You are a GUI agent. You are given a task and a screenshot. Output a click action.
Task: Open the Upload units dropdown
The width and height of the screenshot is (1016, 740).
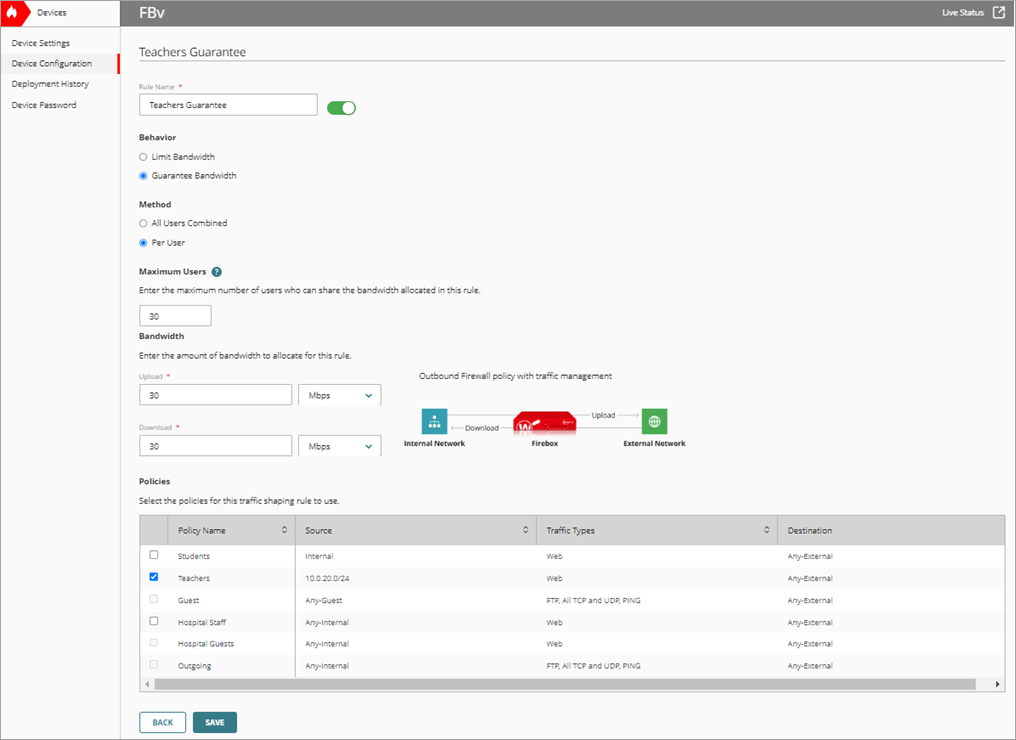click(338, 394)
